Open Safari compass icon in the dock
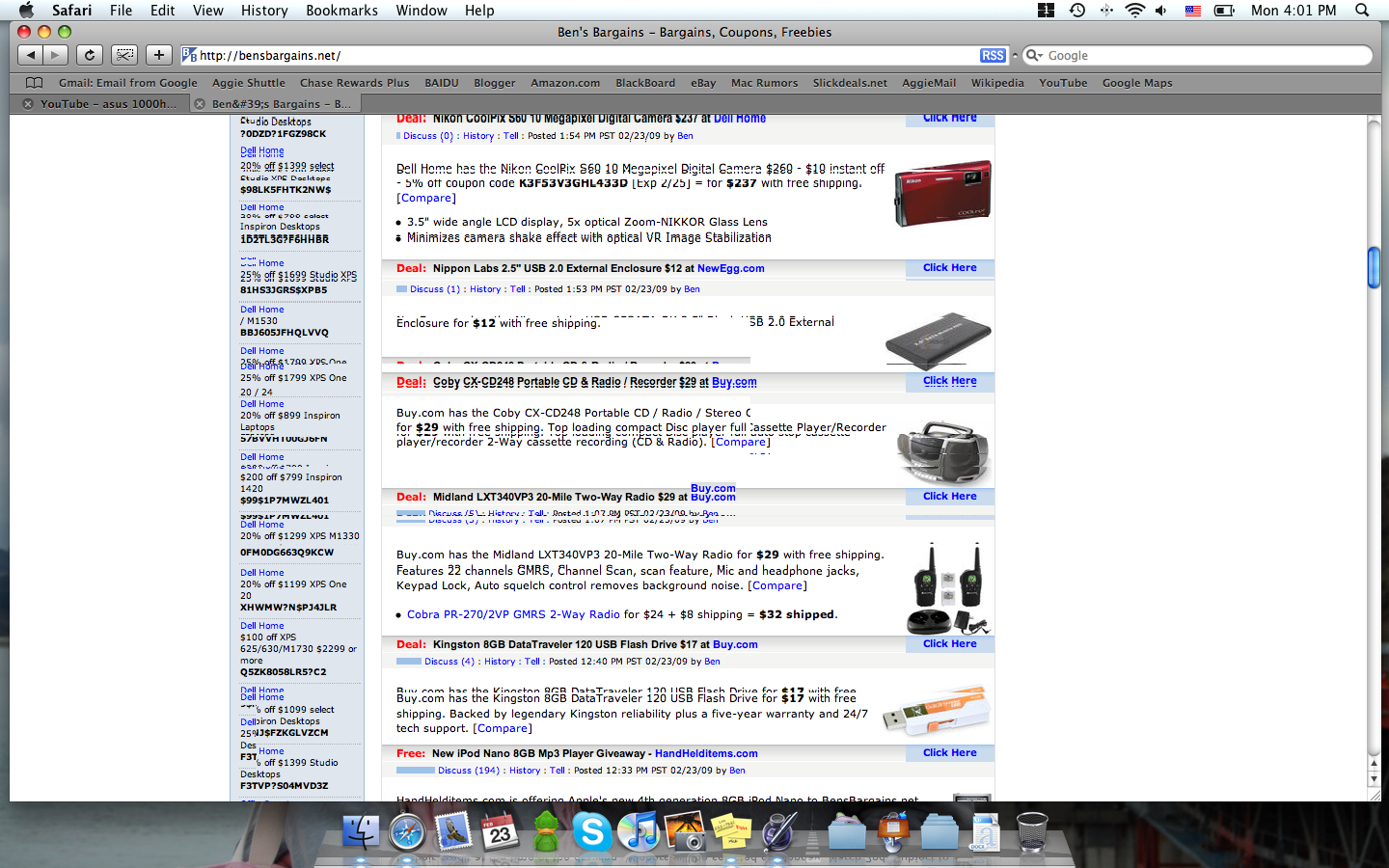Screen dimensions: 1389x868 pyautogui.click(x=407, y=830)
